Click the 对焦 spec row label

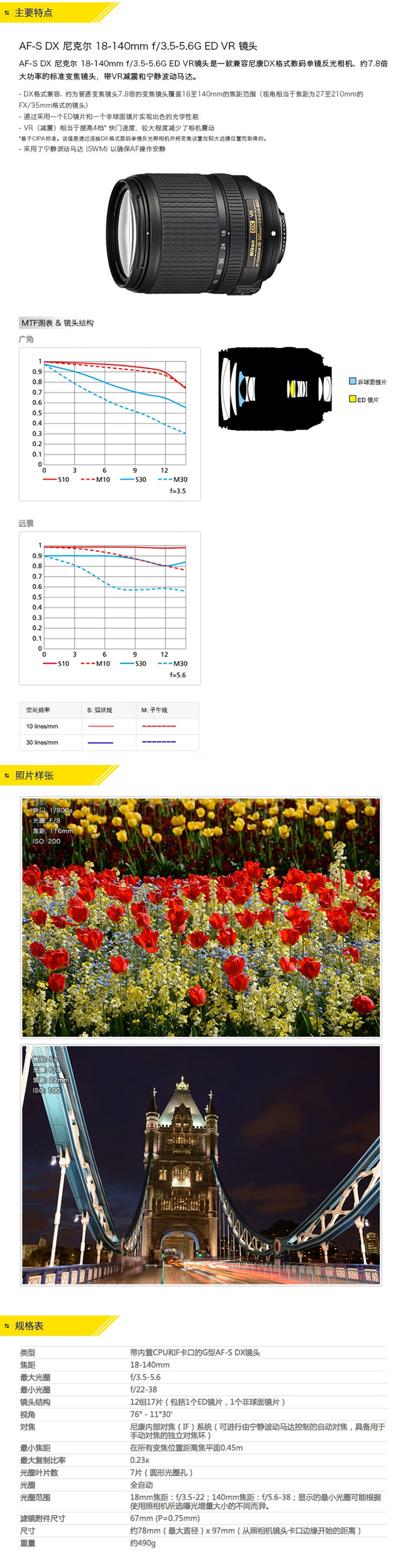(27, 1427)
